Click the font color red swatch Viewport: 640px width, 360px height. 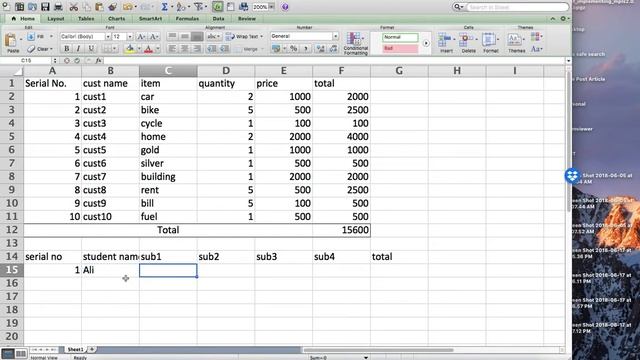tap(149, 49)
